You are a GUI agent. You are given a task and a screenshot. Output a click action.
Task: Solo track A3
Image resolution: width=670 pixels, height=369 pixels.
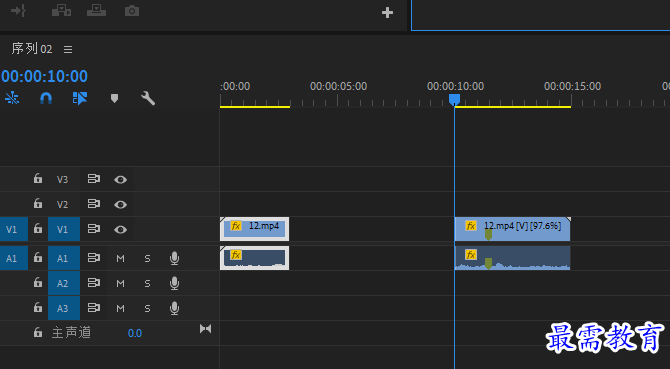coord(147,308)
